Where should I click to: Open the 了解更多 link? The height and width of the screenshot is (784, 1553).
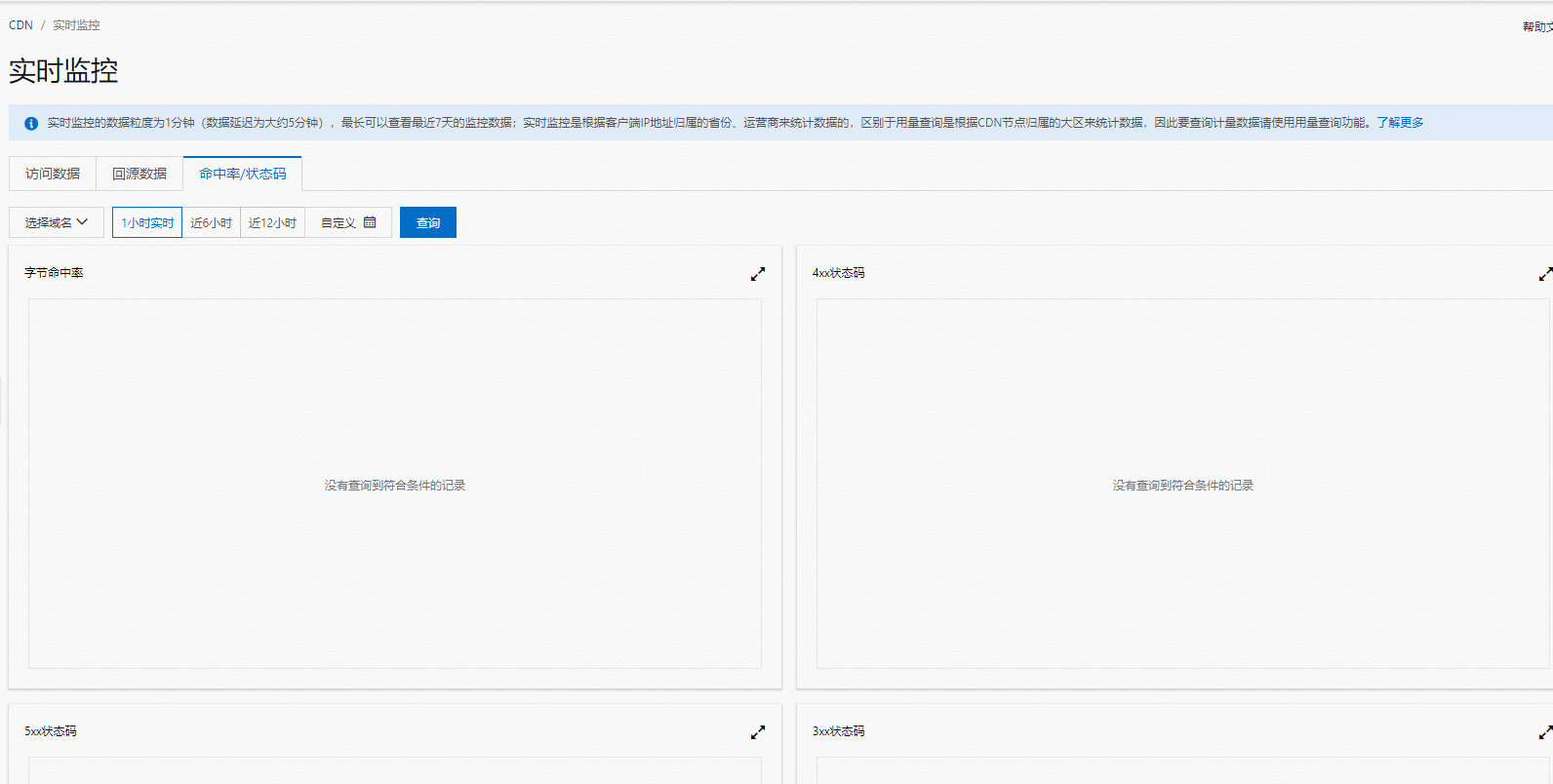(x=1400, y=123)
